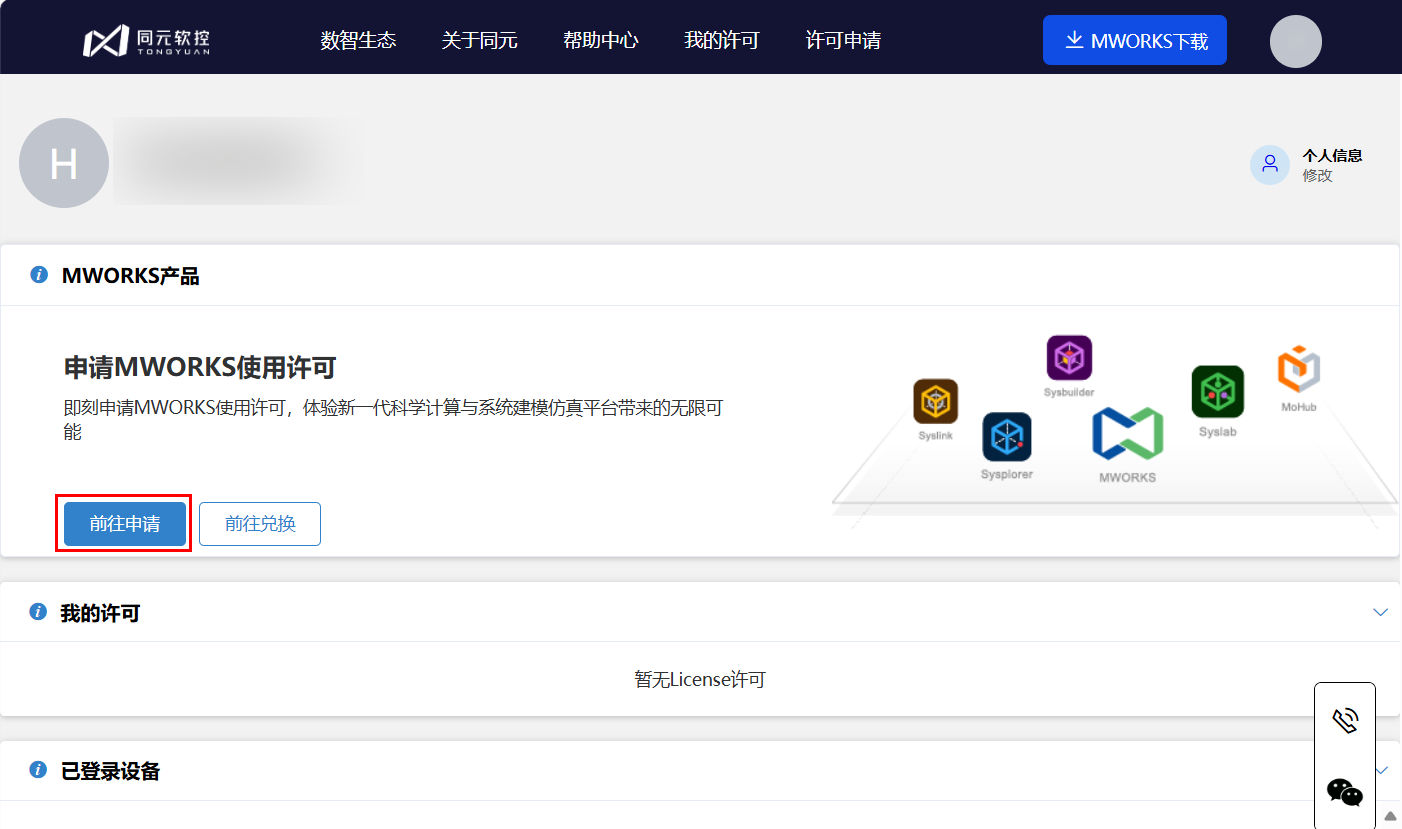Click the MWORKS center logo icon
The height and width of the screenshot is (829, 1402).
[1127, 434]
